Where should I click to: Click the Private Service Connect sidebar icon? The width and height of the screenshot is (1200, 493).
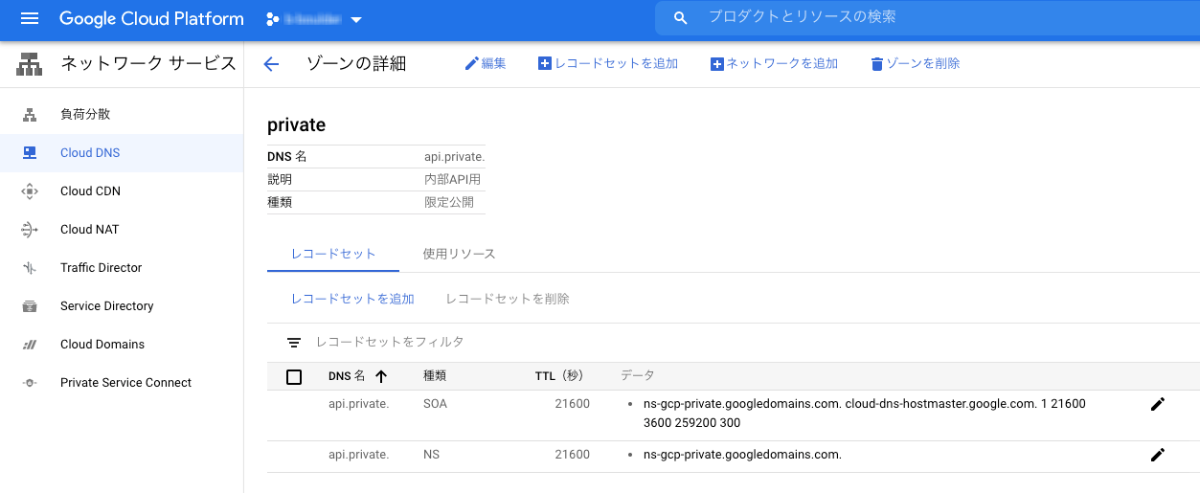point(29,383)
